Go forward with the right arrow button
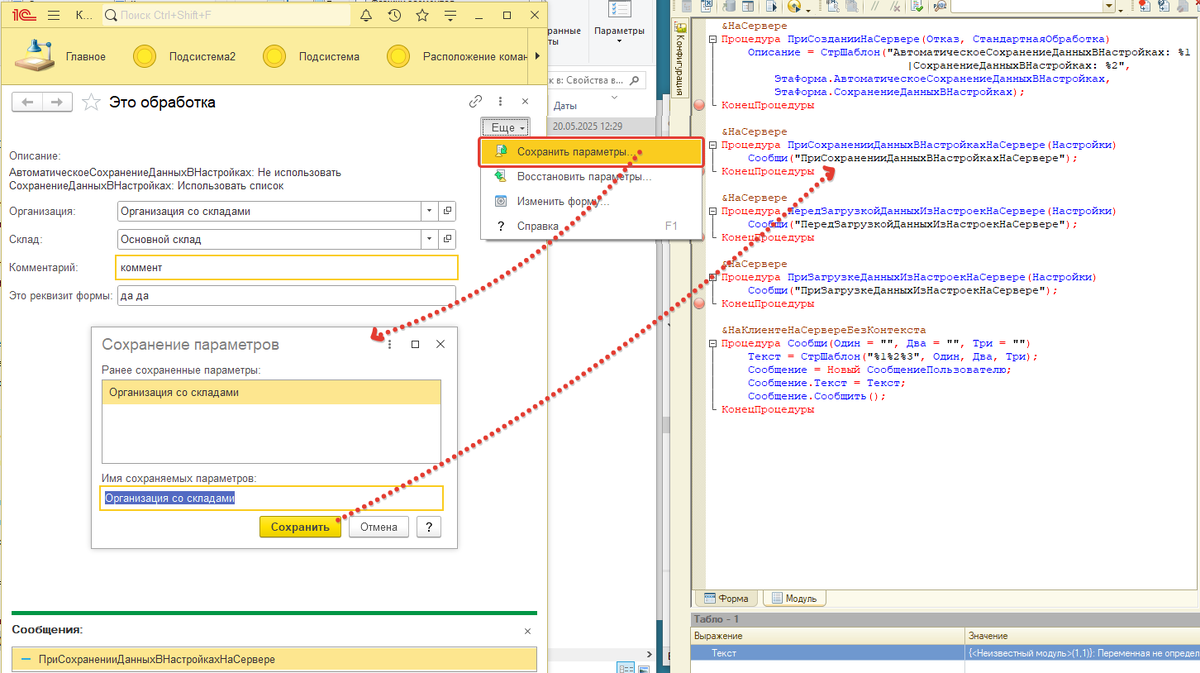The height and width of the screenshot is (673, 1200). point(58,102)
